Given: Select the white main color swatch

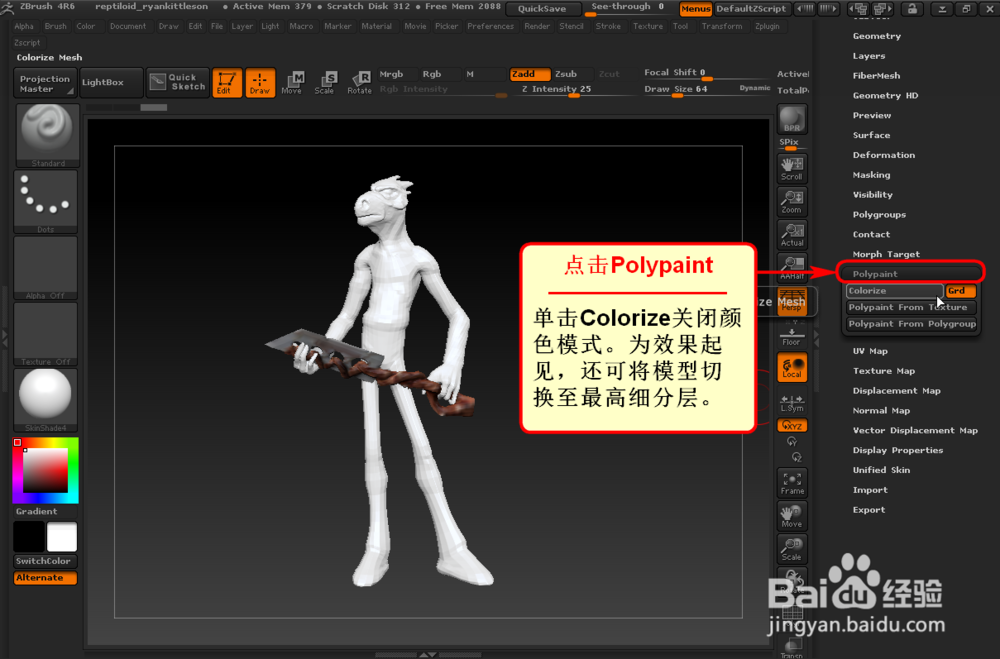Looking at the screenshot, I should point(62,537).
